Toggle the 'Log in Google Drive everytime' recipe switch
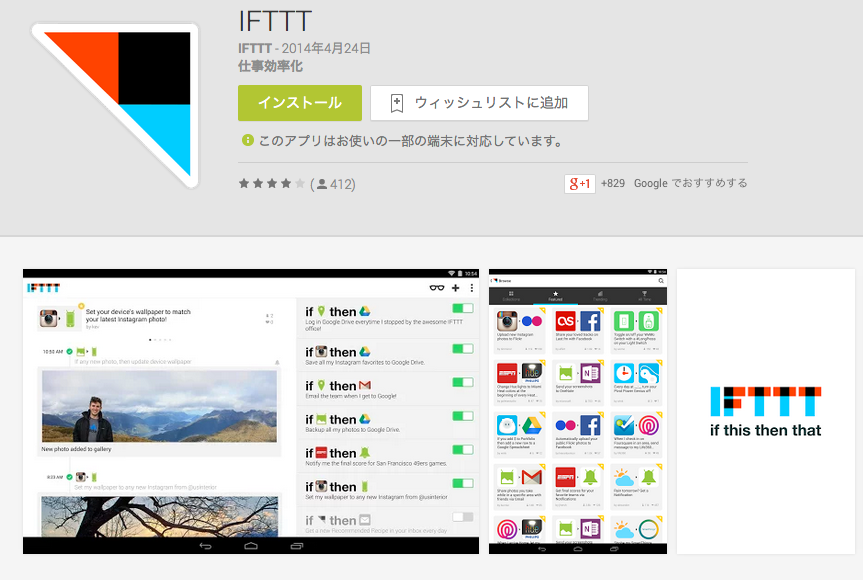The width and height of the screenshot is (863, 580). point(463,308)
